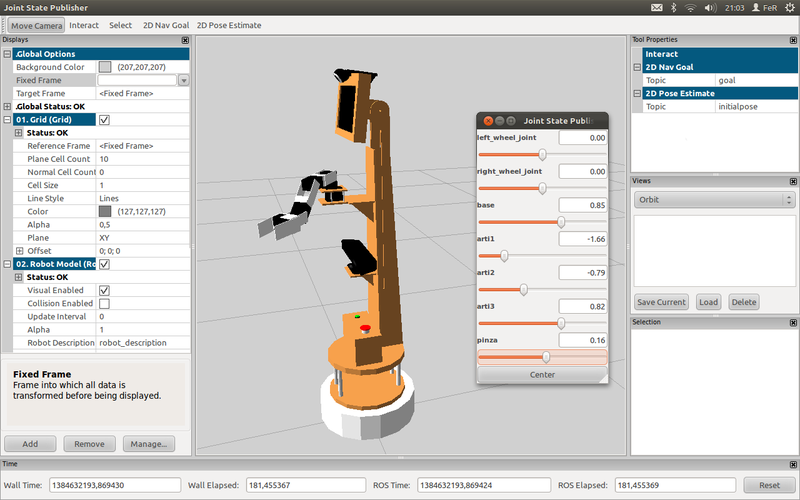Image resolution: width=800 pixels, height=500 pixels.
Task: Switch to the Interact tool
Action: click(84, 25)
